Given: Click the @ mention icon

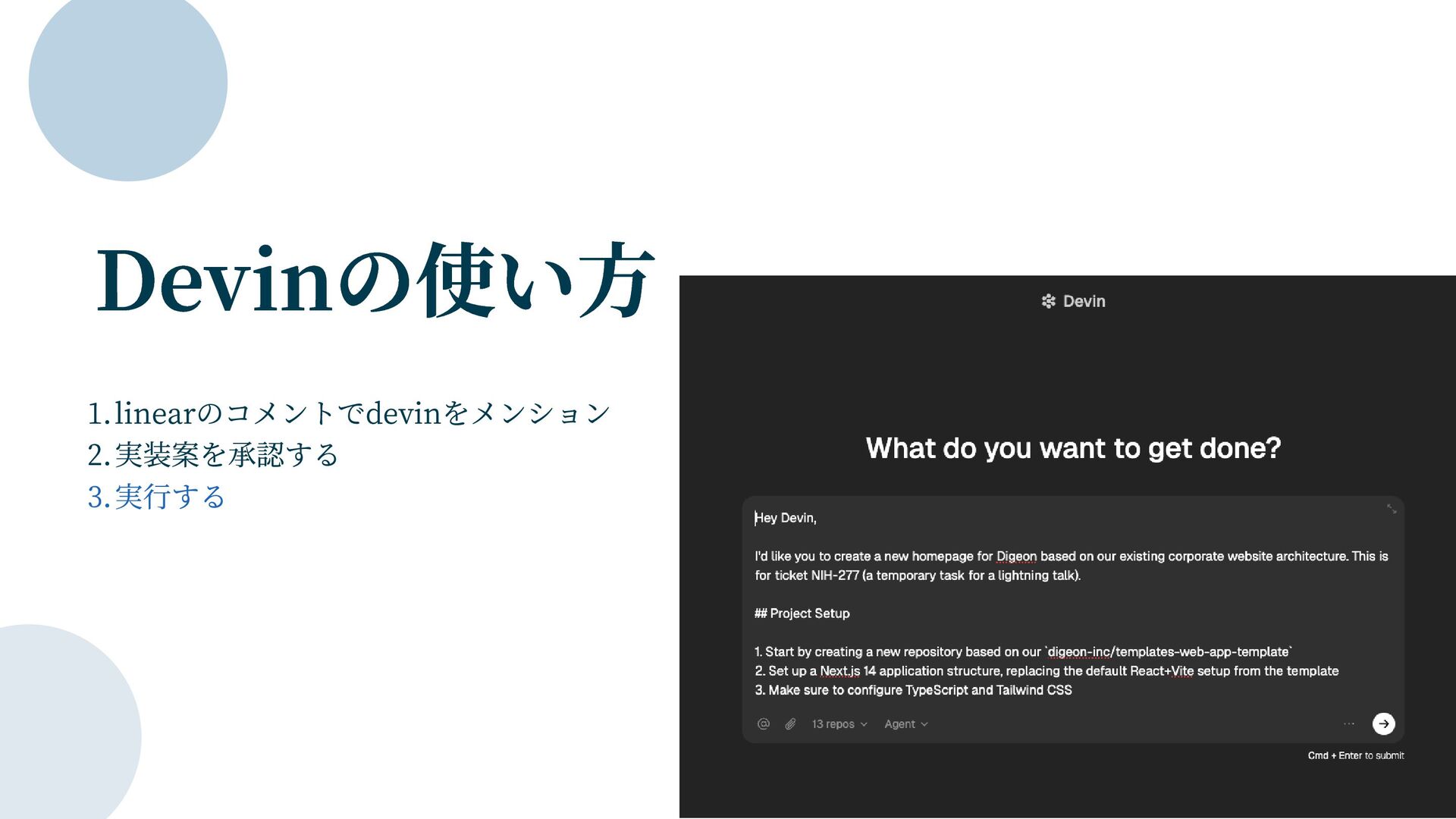Looking at the screenshot, I should point(764,724).
